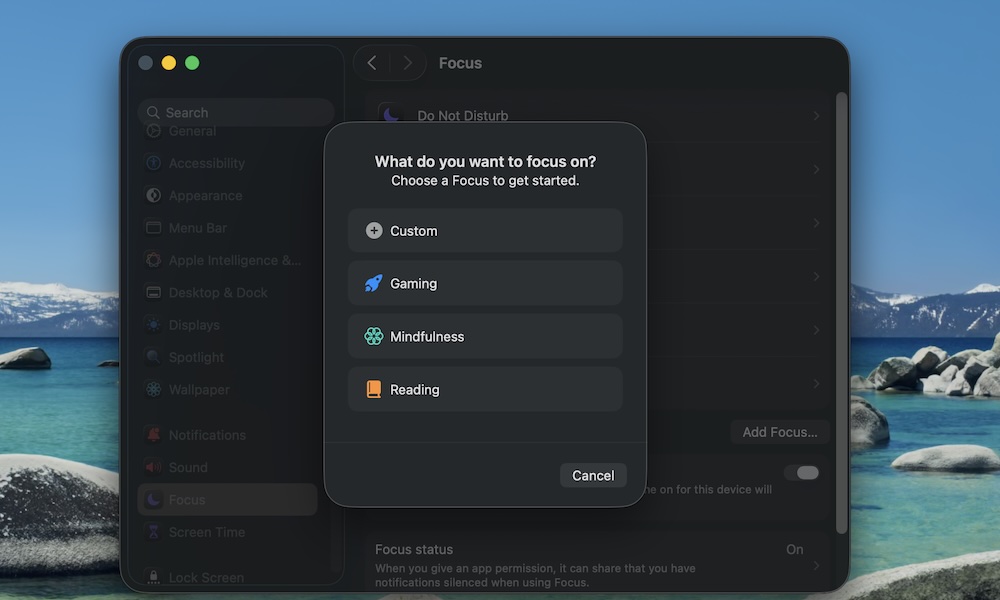The height and width of the screenshot is (600, 1000).
Task: Click the Mindfulness flower icon
Action: pos(373,336)
